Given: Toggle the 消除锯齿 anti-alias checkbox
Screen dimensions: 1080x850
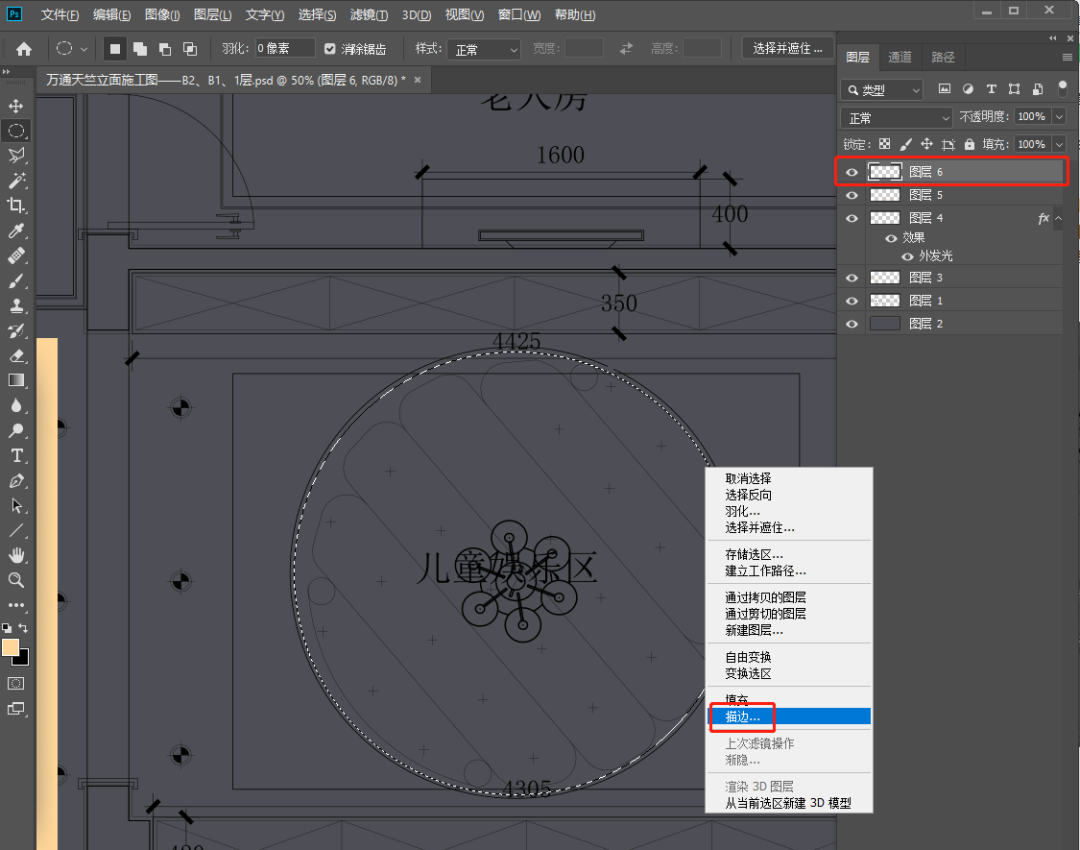Looking at the screenshot, I should point(330,49).
